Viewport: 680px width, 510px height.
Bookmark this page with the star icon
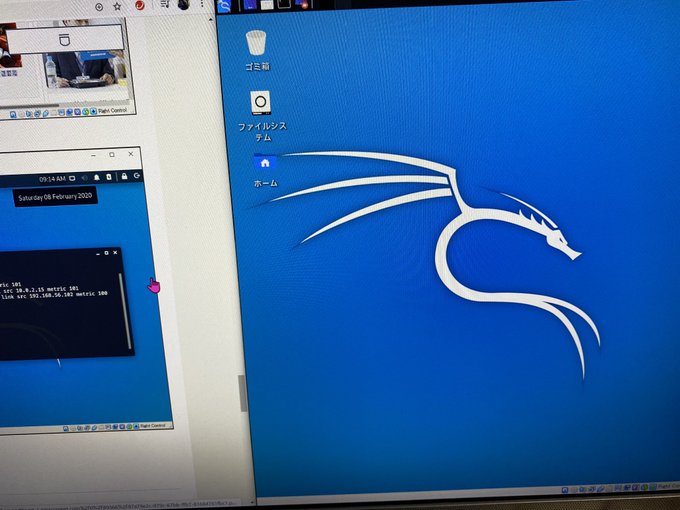117,7
